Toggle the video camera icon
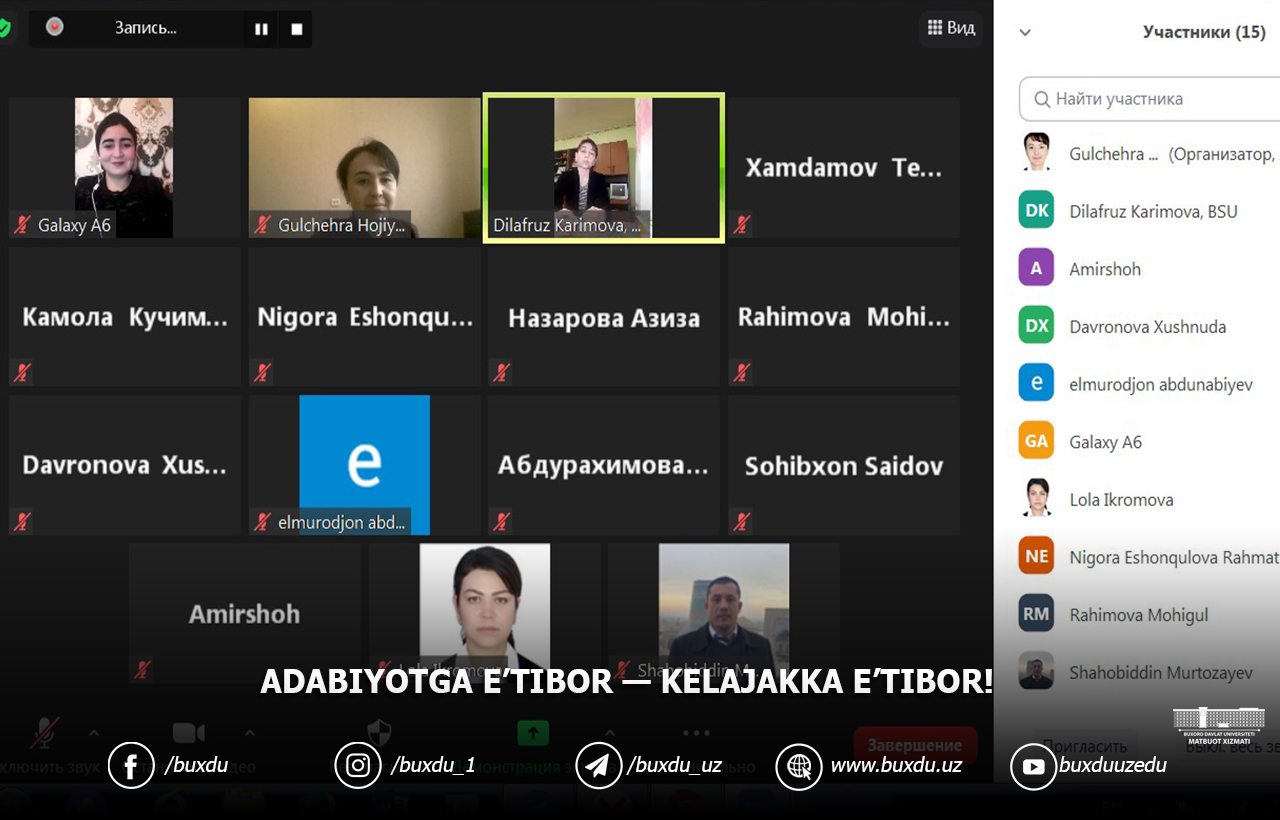The width and height of the screenshot is (1280, 820). (188, 733)
